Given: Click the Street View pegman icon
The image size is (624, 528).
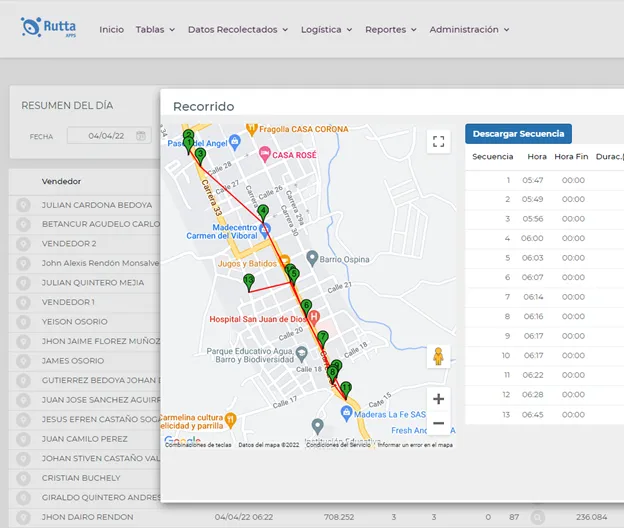Looking at the screenshot, I should click(x=439, y=356).
